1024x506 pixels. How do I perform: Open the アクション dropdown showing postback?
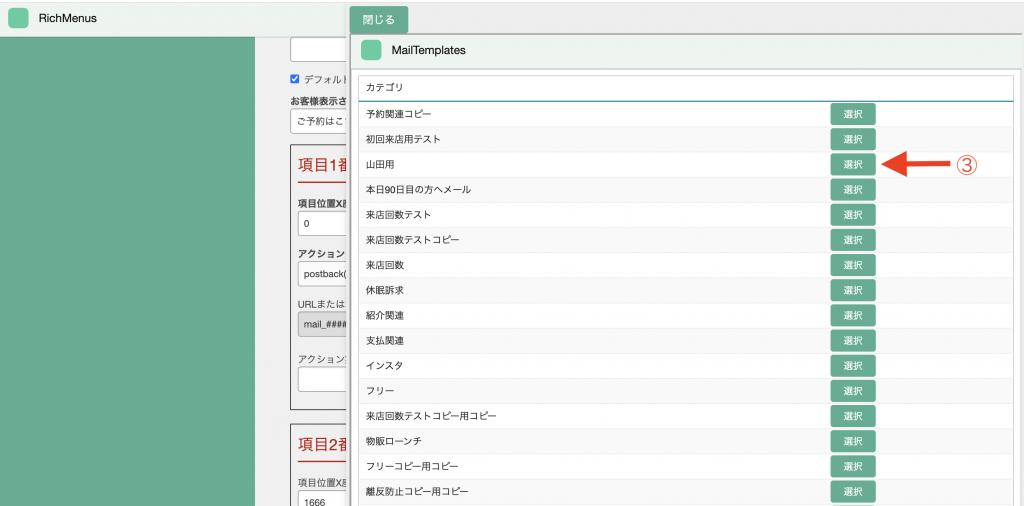321,274
